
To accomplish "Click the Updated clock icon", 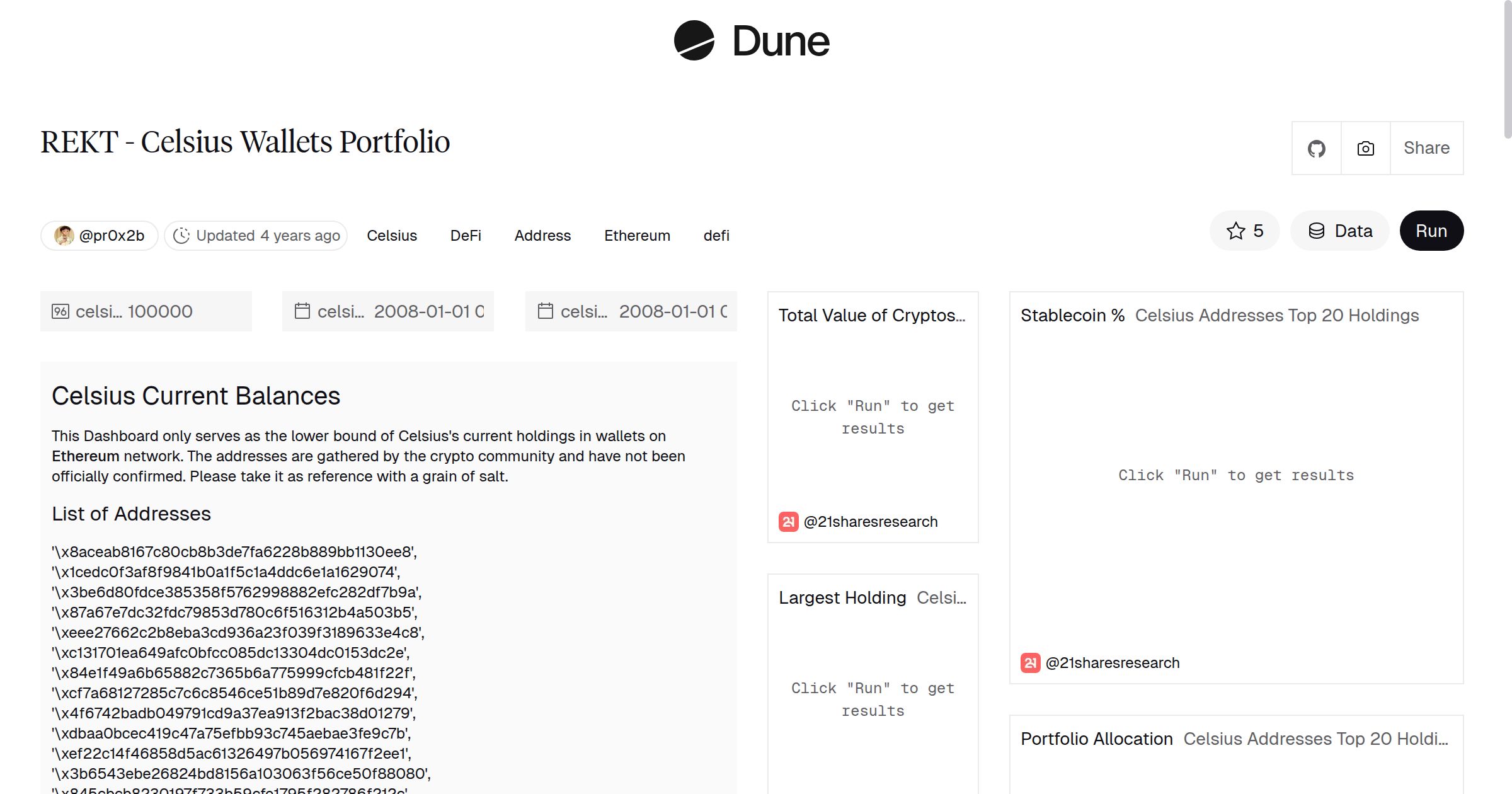I will [181, 236].
